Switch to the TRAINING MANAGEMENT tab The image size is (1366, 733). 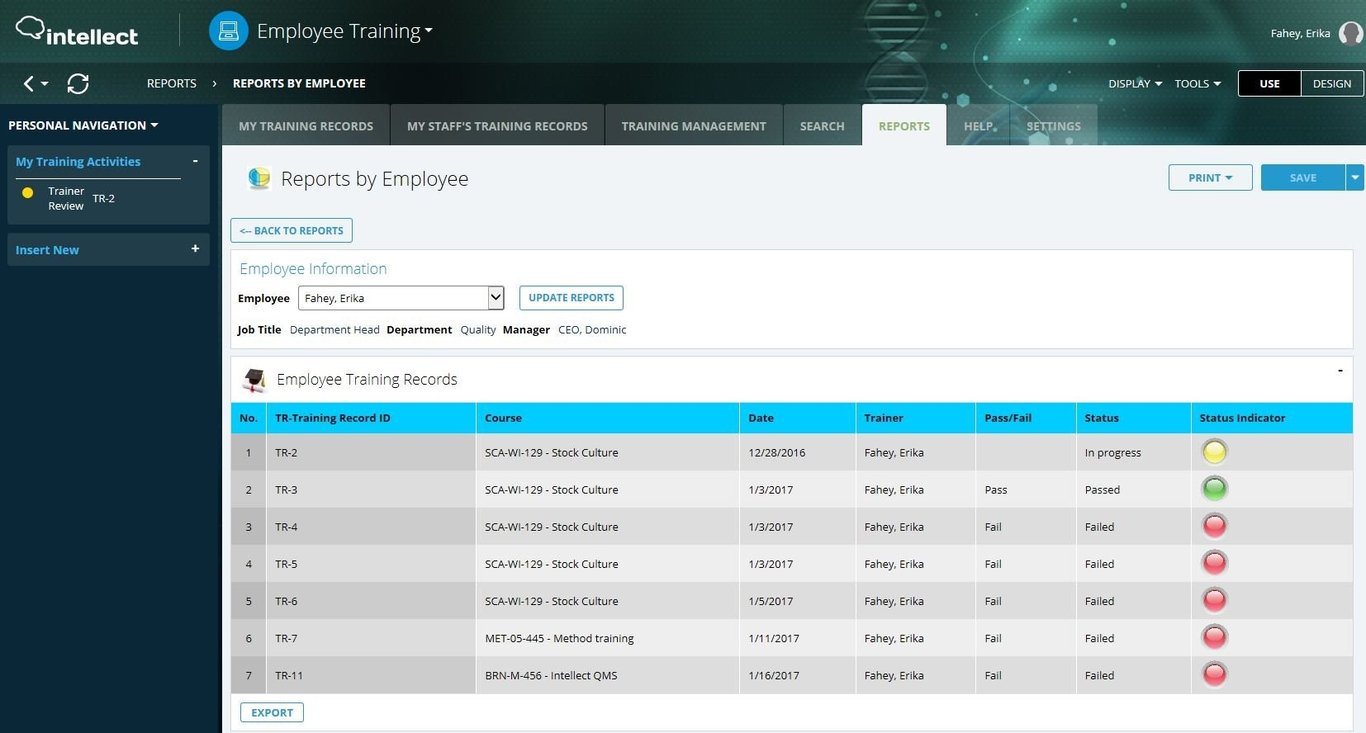tap(693, 125)
